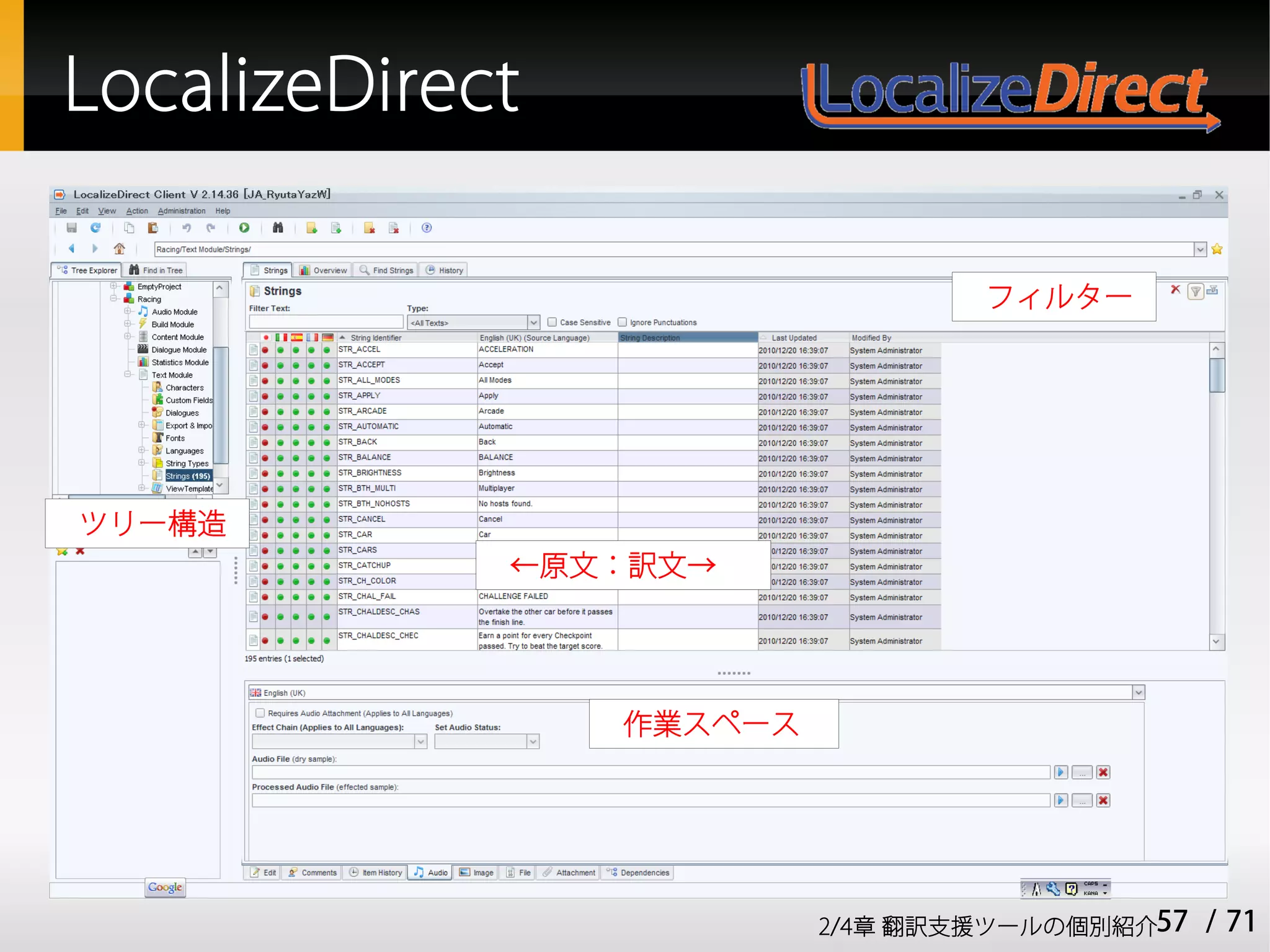The width and height of the screenshot is (1270, 952).
Task: Open the path address bar dropdown
Action: tap(1201, 249)
